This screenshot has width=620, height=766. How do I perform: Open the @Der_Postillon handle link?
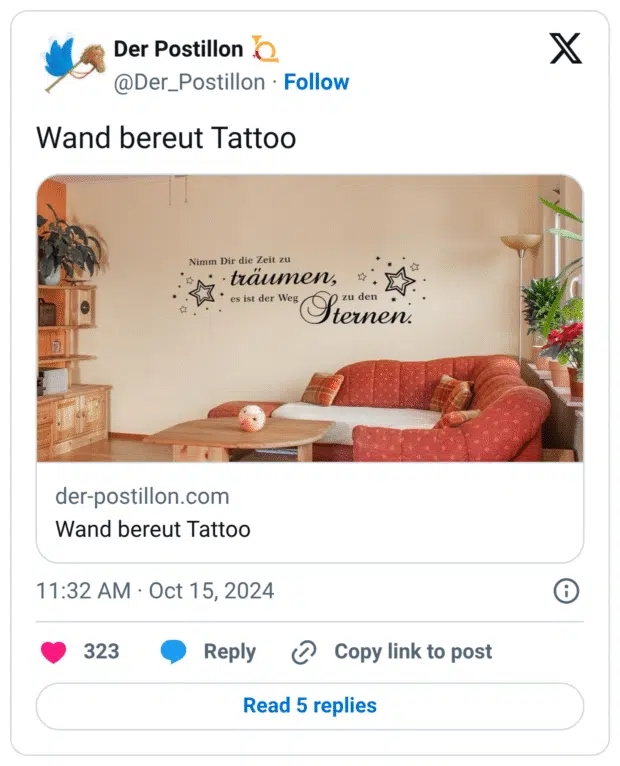[x=189, y=82]
